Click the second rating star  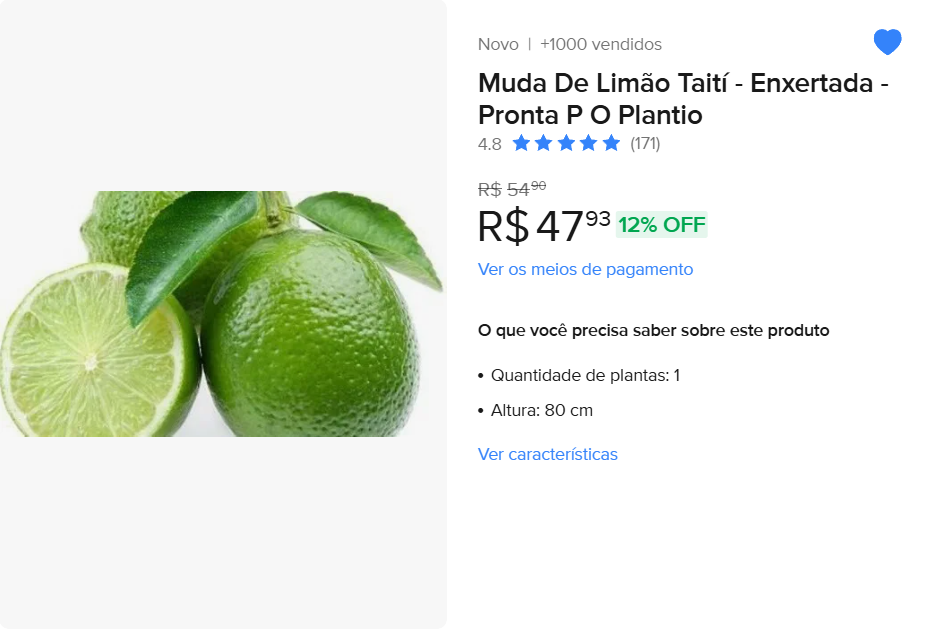(x=544, y=143)
